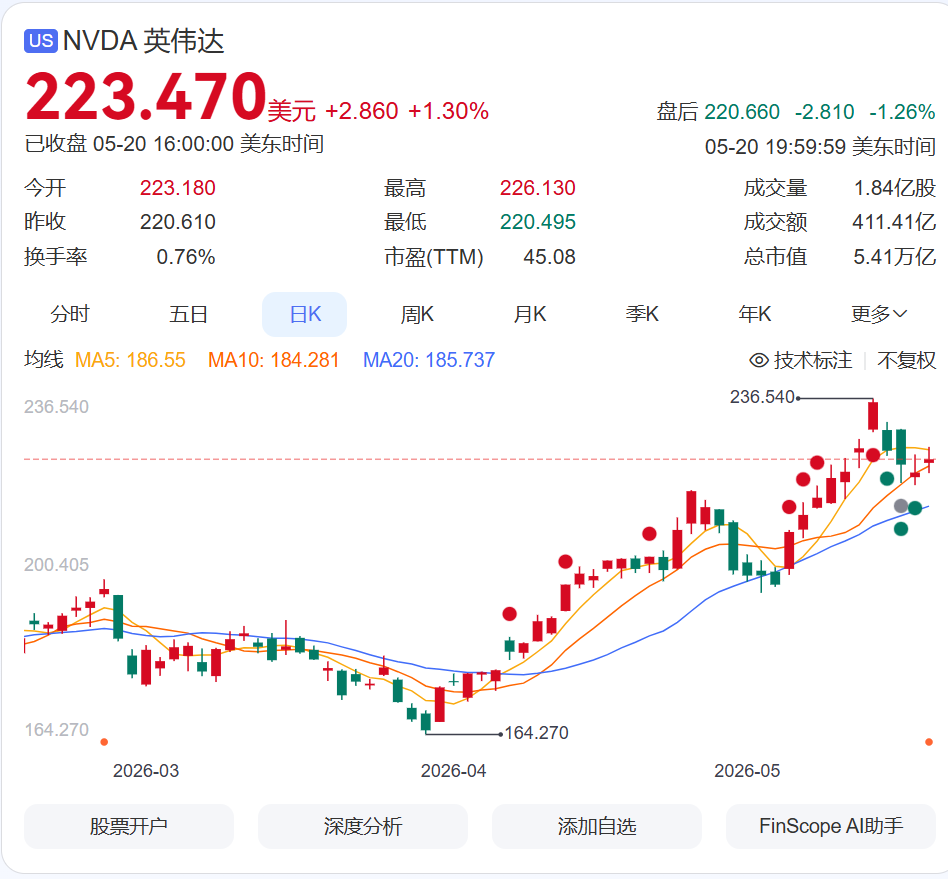This screenshot has height=879, width=948.
Task: Click the 236.540 high-price marker on the chart
Action: point(762,397)
